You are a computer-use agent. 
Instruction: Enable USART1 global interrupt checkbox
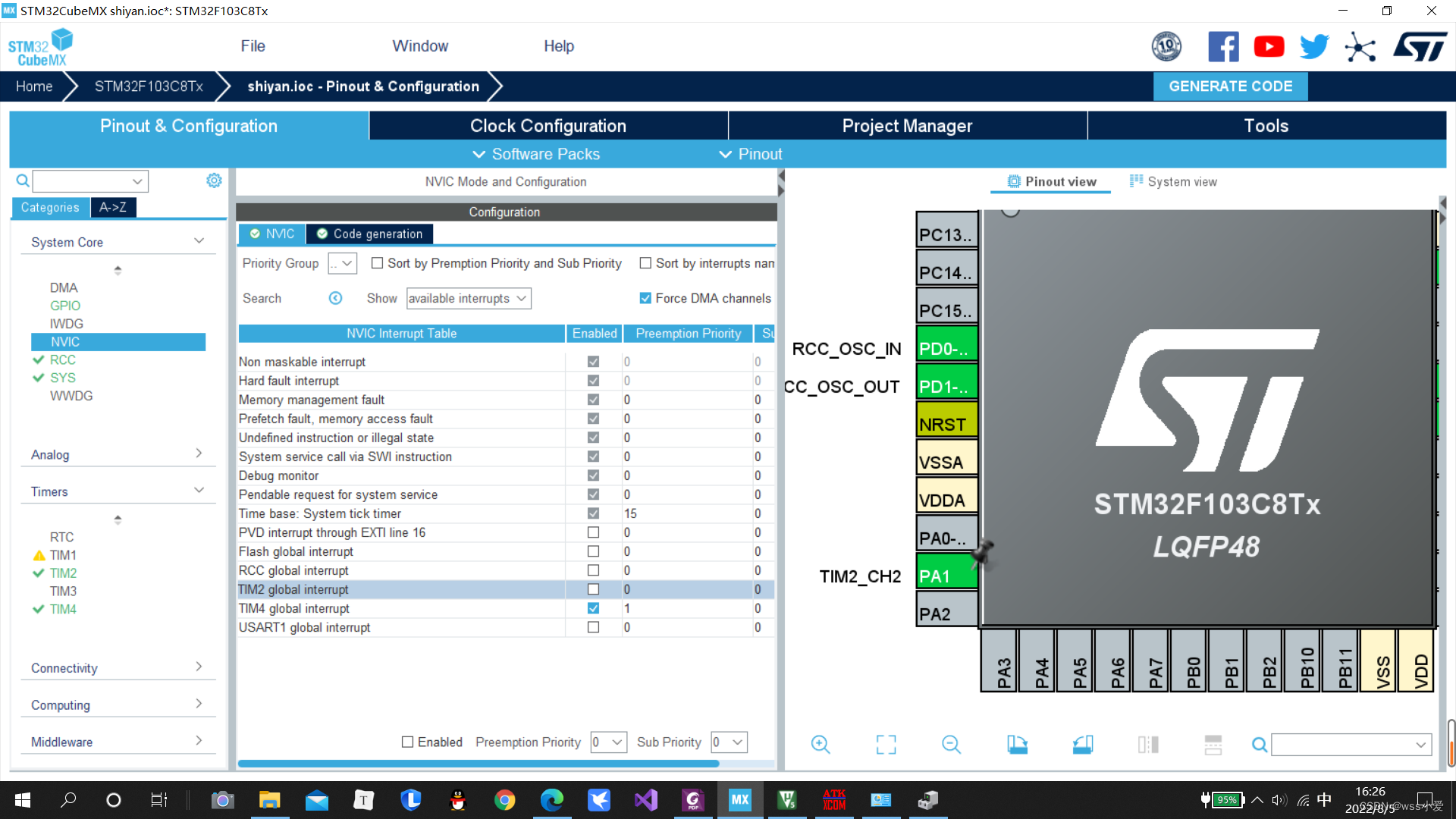point(593,627)
